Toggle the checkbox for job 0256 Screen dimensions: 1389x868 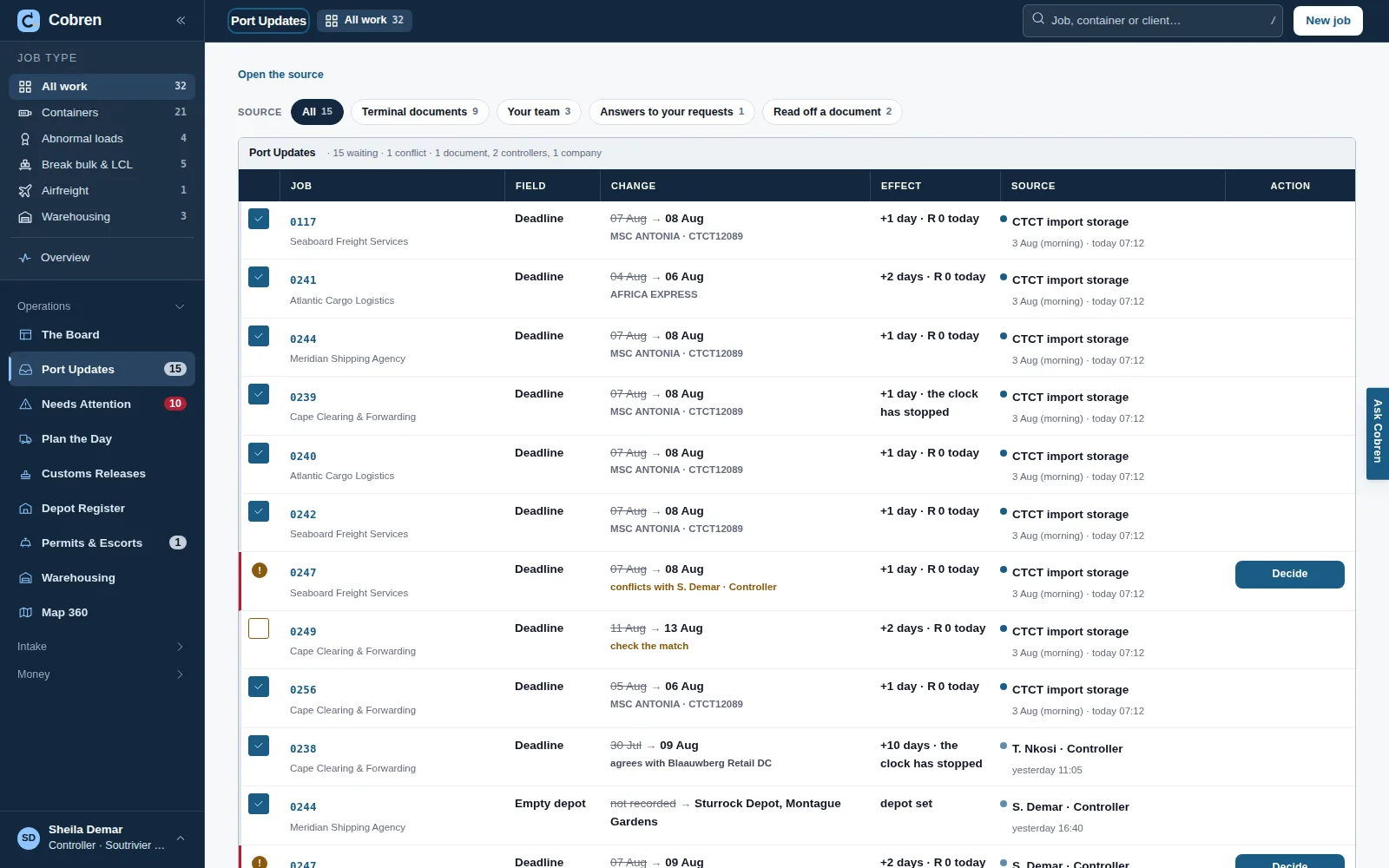tap(259, 687)
